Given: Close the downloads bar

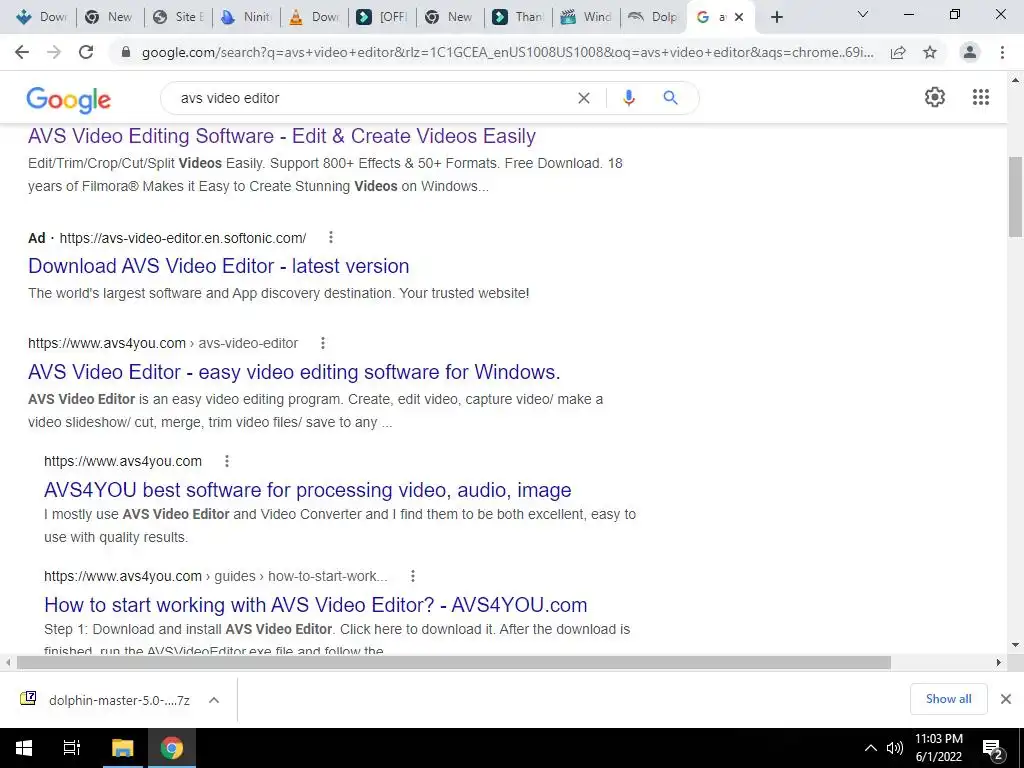Looking at the screenshot, I should [x=1006, y=699].
